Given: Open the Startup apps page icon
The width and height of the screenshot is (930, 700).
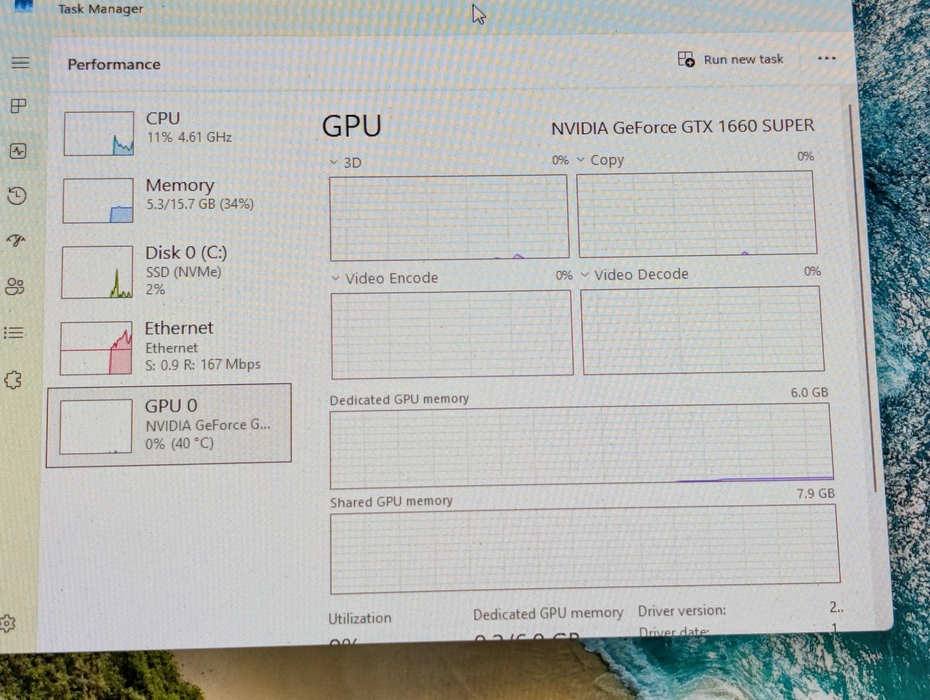Looking at the screenshot, I should (x=16, y=240).
